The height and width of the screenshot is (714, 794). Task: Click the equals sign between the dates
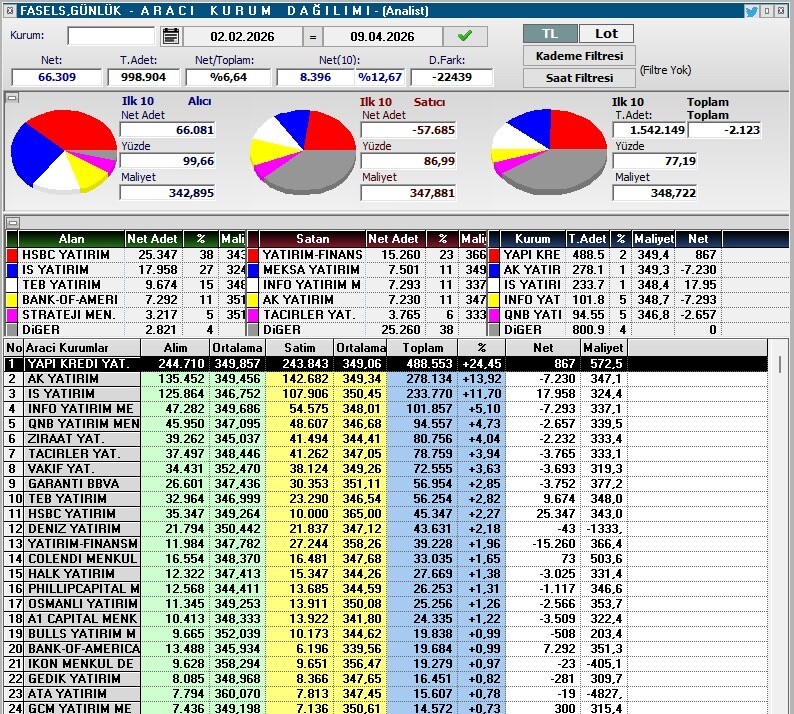point(312,37)
